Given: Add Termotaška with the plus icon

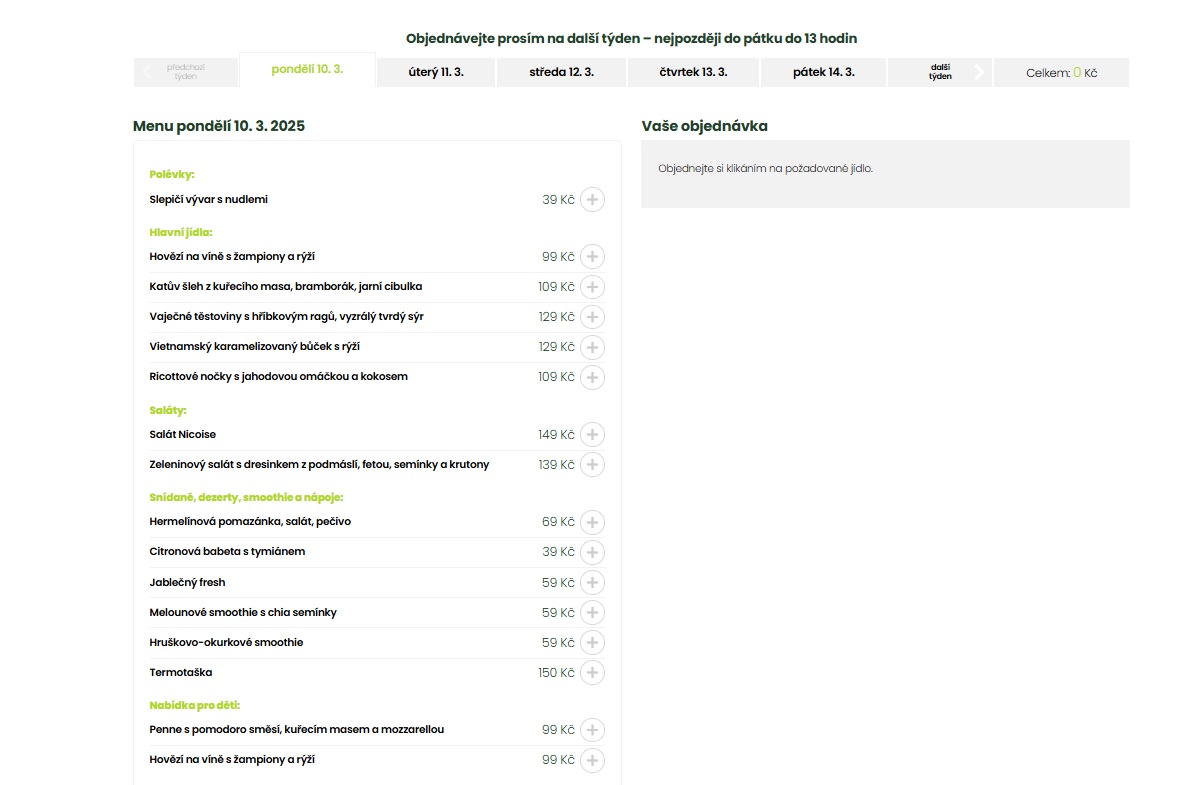Looking at the screenshot, I should [592, 673].
